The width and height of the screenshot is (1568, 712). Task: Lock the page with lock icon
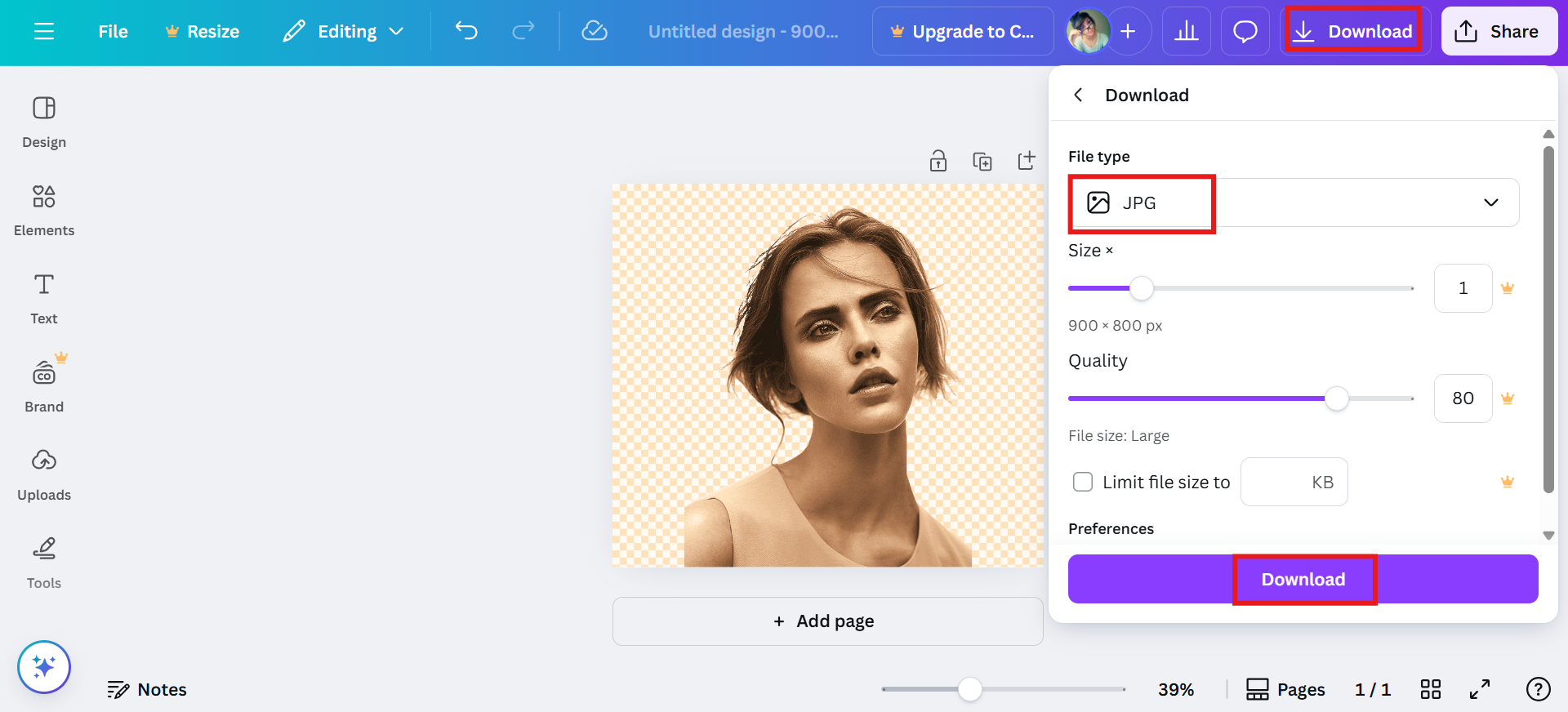point(938,161)
